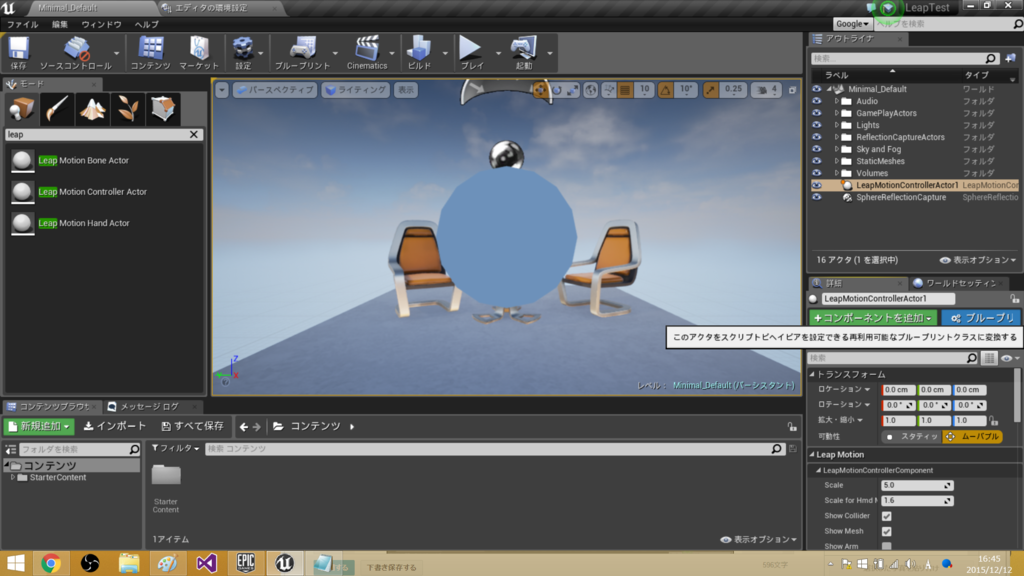This screenshot has height=576, width=1024.
Task: Toggle visibility of Sky and Fog folder
Action: [x=817, y=149]
